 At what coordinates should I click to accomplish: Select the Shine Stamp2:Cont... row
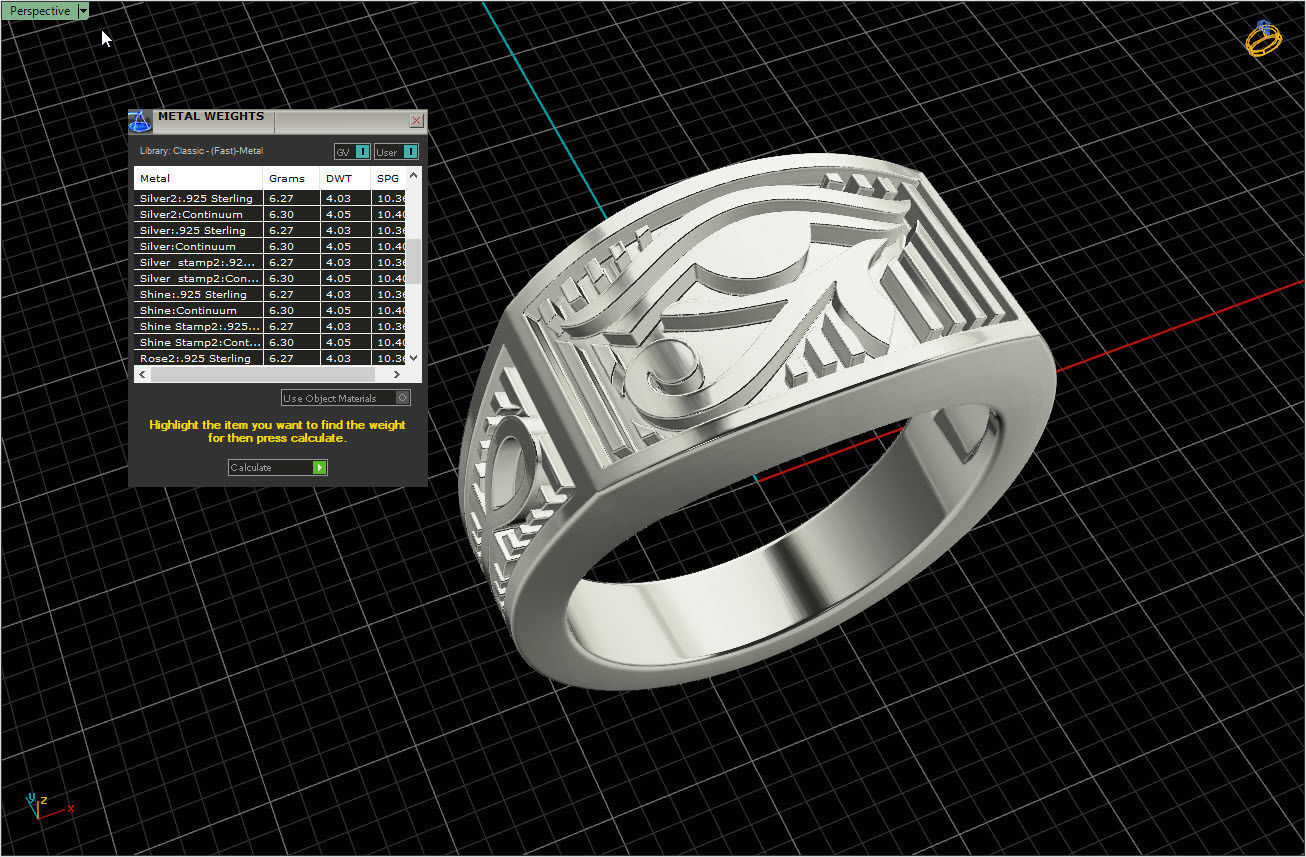click(x=271, y=342)
